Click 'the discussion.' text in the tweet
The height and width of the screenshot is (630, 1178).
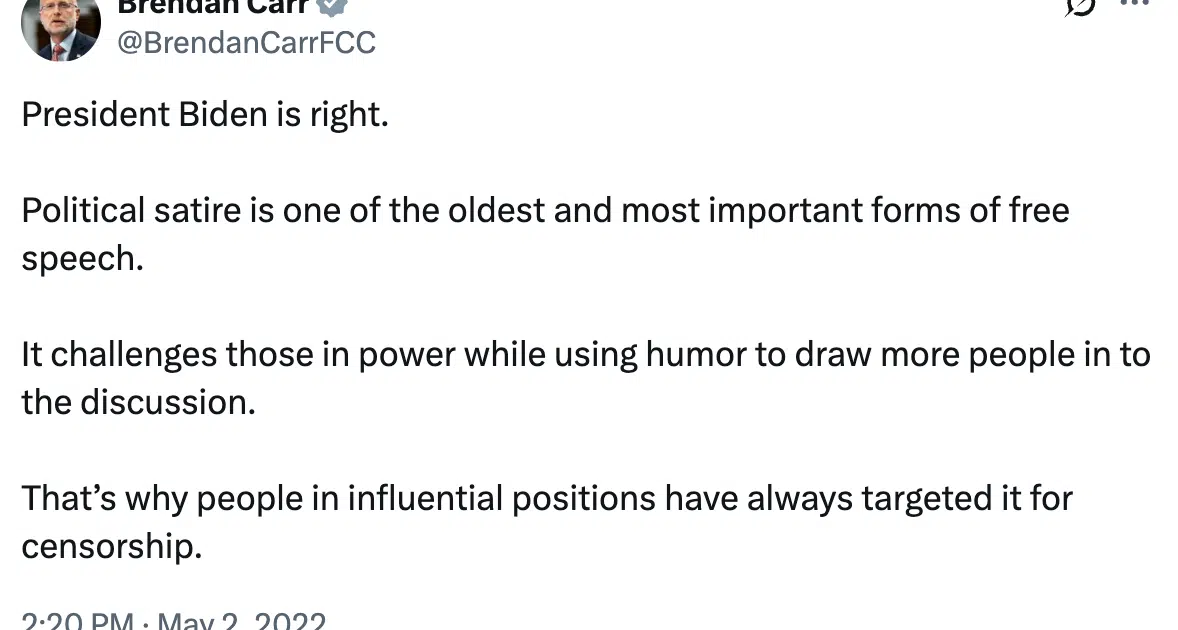[x=134, y=402]
